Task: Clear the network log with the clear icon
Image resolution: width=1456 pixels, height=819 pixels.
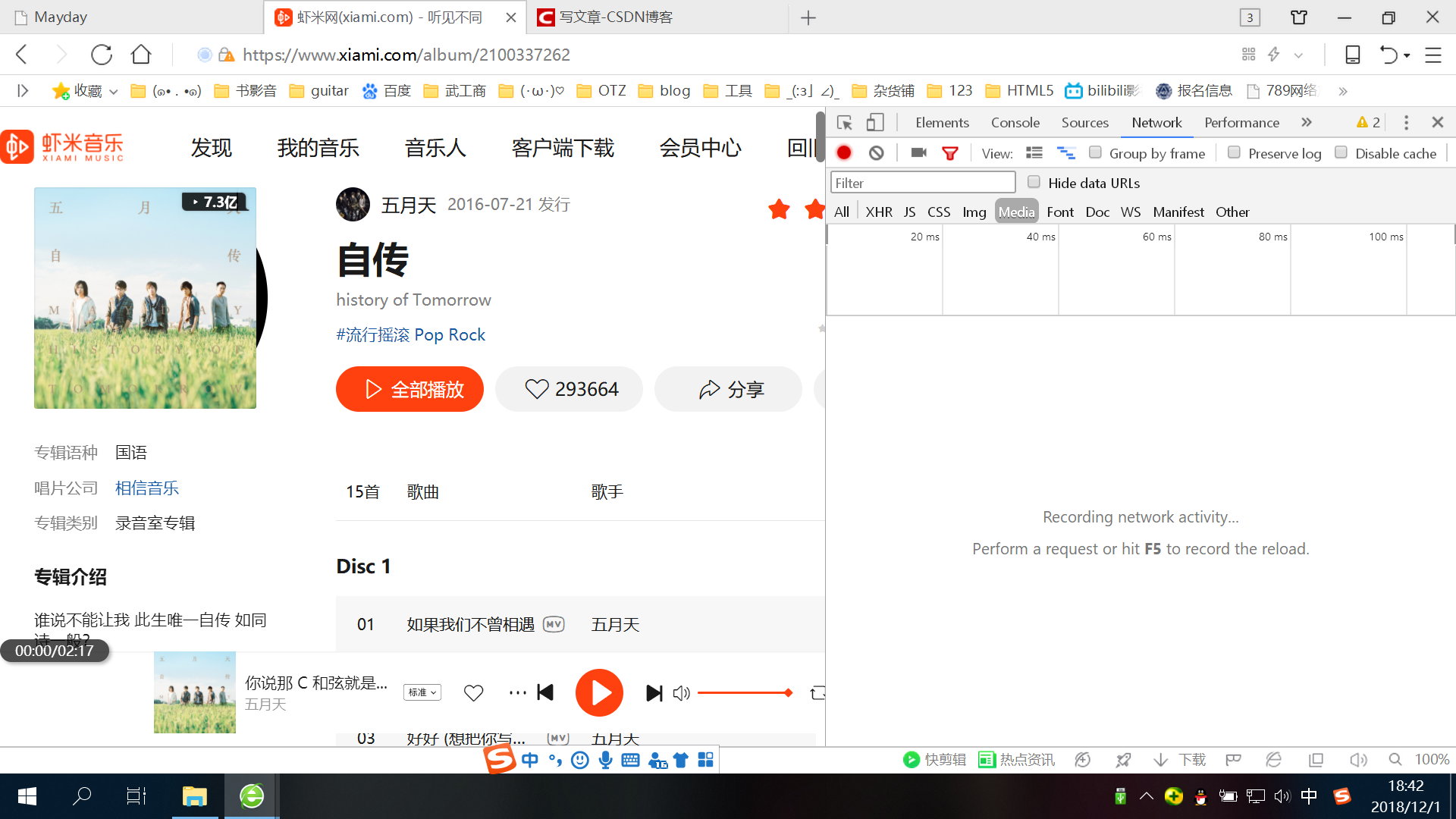Action: [877, 153]
